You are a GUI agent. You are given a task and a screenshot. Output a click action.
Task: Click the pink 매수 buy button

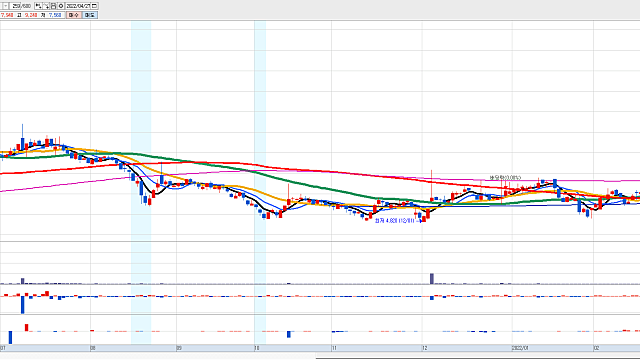pos(73,15)
